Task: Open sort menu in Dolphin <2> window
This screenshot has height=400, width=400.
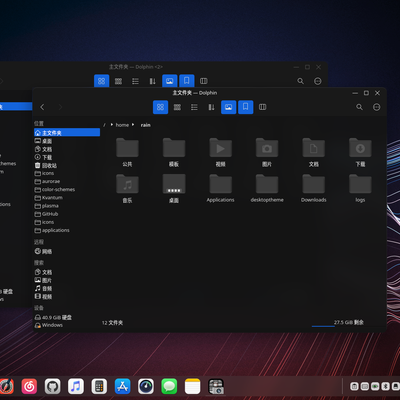Action: (152, 81)
